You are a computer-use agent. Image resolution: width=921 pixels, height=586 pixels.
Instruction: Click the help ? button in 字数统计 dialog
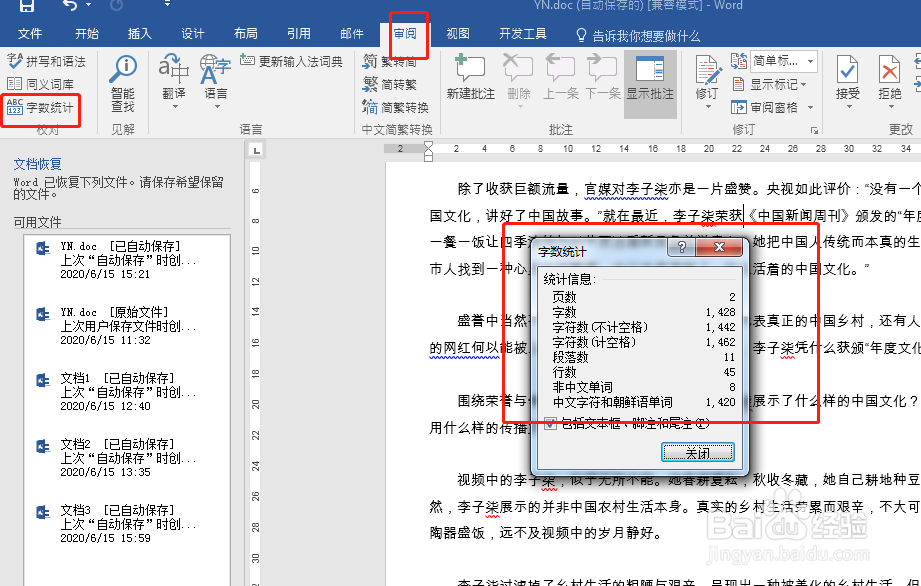point(682,247)
